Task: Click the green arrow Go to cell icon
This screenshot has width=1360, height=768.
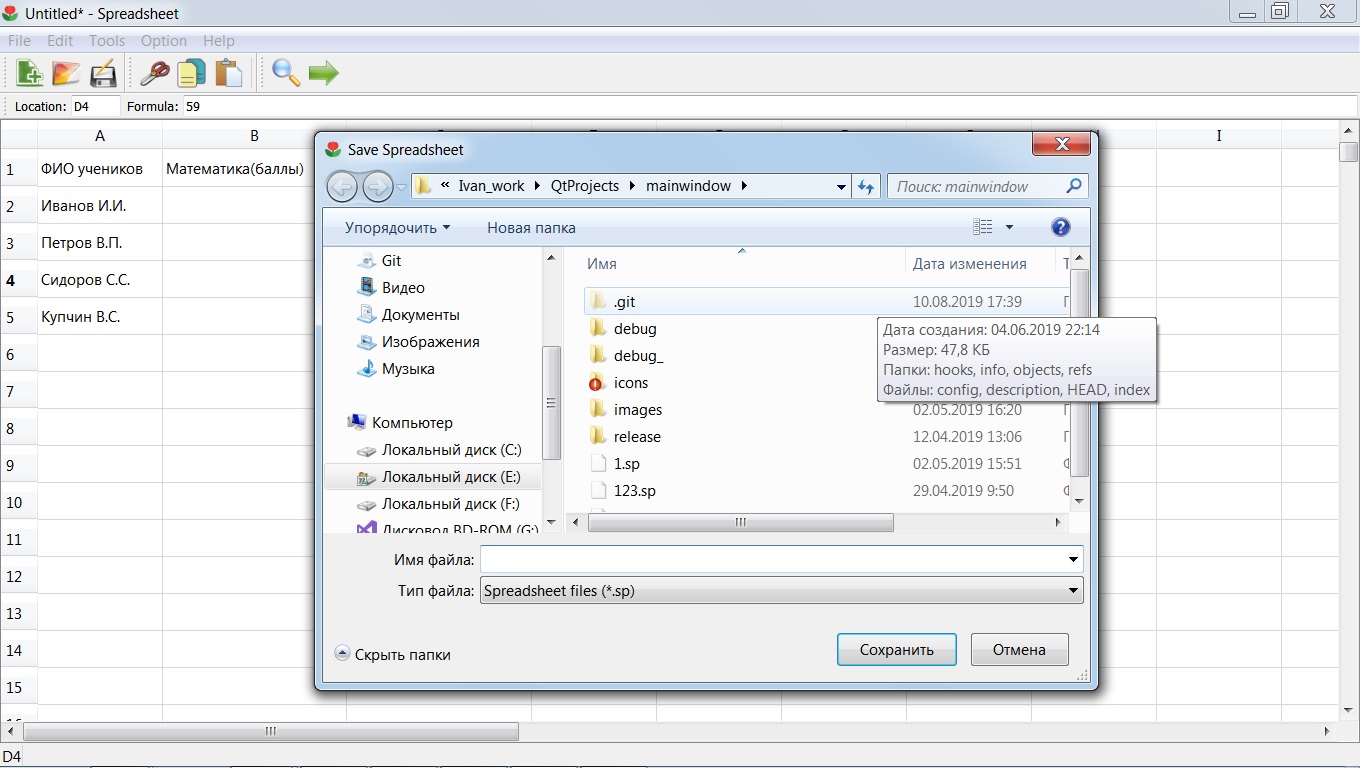Action: [x=323, y=73]
